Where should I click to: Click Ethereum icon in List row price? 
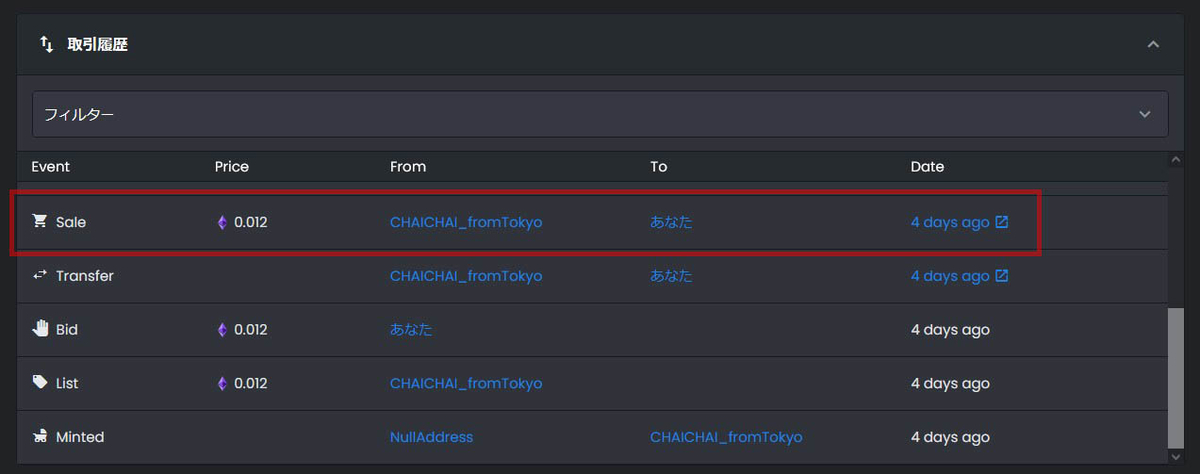(222, 383)
